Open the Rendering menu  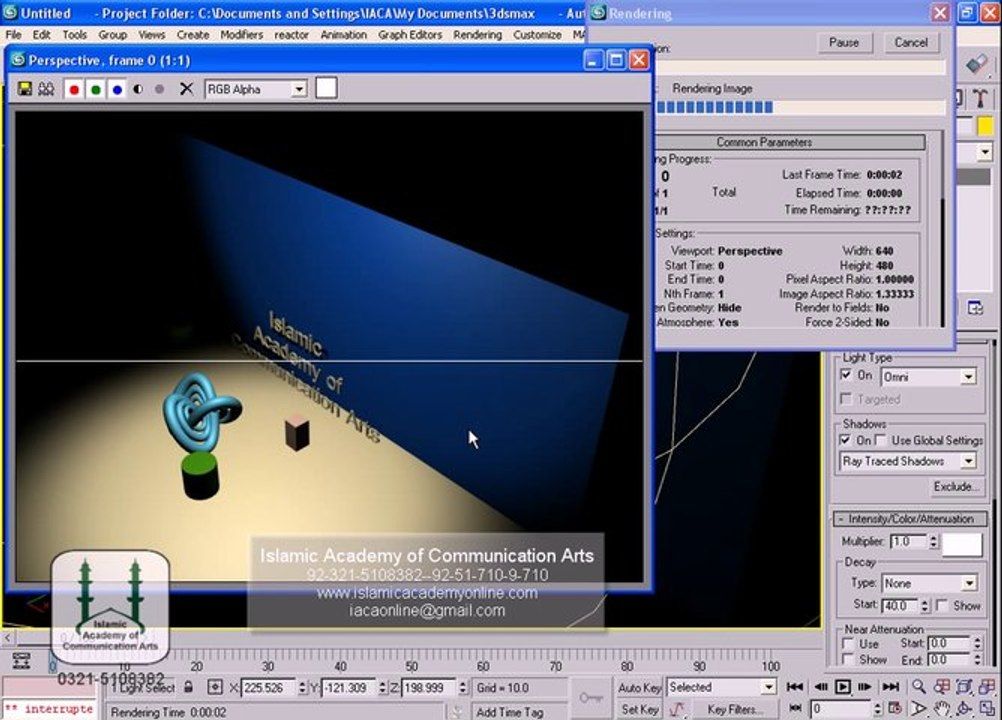pos(477,34)
